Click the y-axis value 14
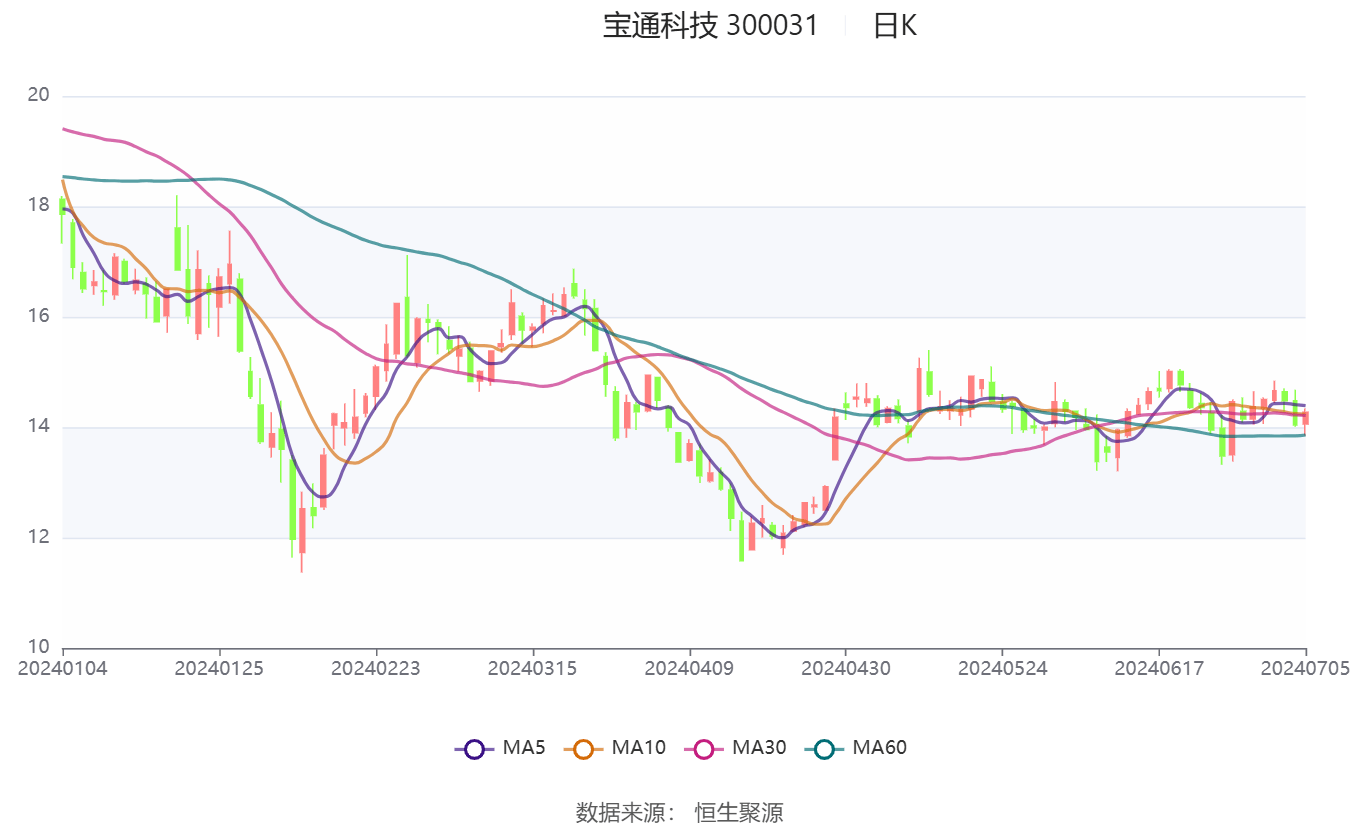The height and width of the screenshot is (828, 1360). click(x=38, y=427)
